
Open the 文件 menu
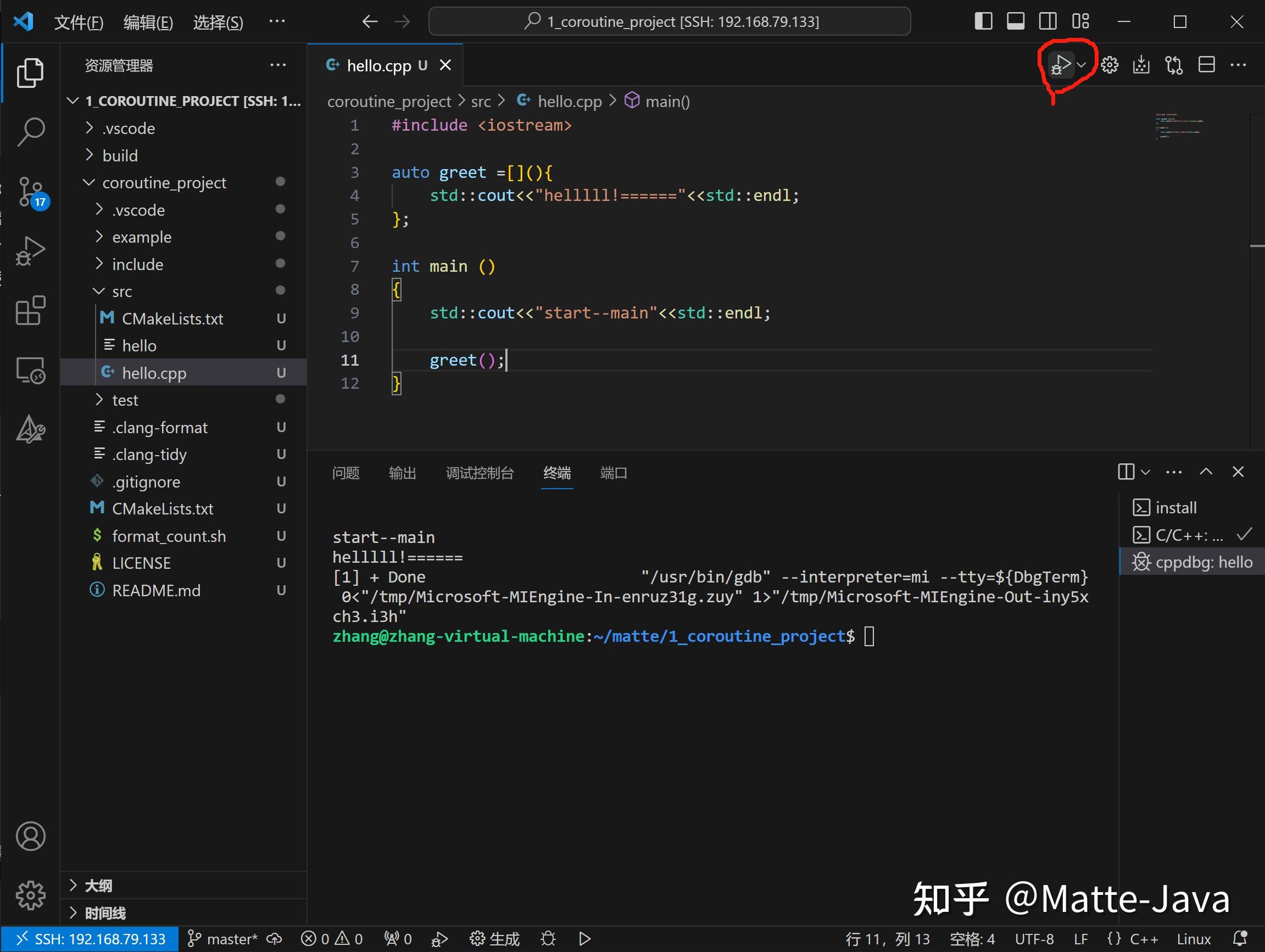click(x=79, y=22)
